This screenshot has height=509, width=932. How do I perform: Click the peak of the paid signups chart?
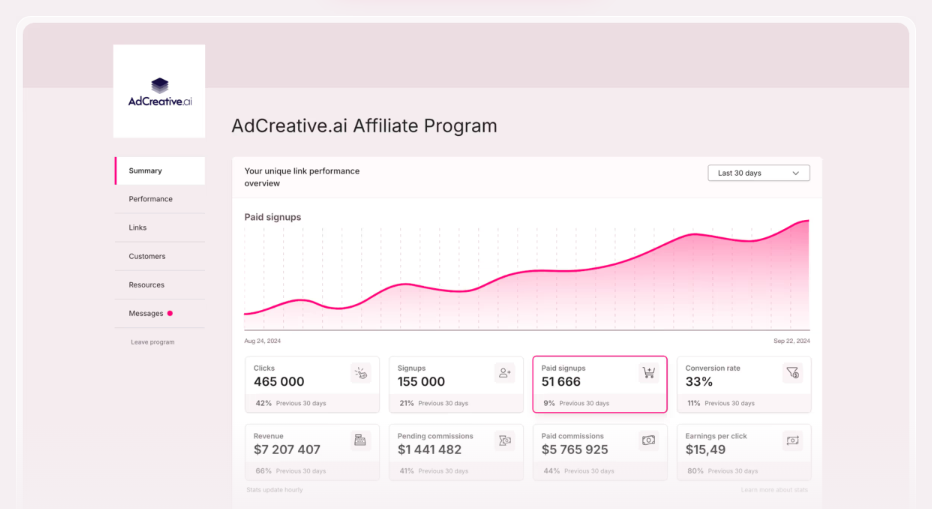pyautogui.click(x=807, y=221)
